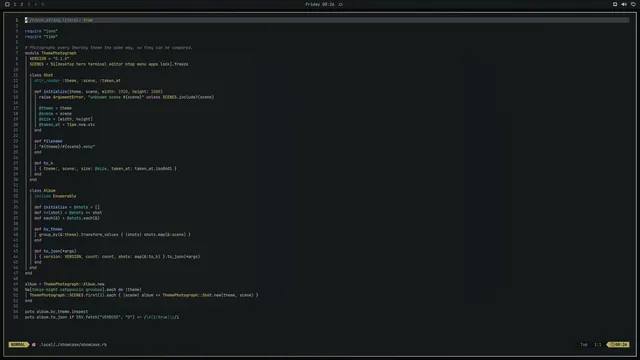Image resolution: width=640 pixels, height=360 pixels.
Task: Click line number 55 in the gutter
Action: [x=16, y=317]
